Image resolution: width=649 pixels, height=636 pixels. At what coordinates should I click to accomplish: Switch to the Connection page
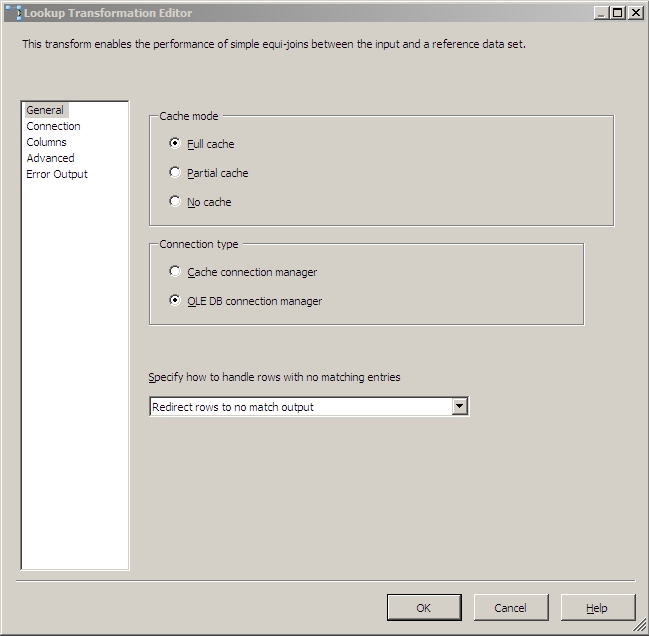tap(53, 126)
